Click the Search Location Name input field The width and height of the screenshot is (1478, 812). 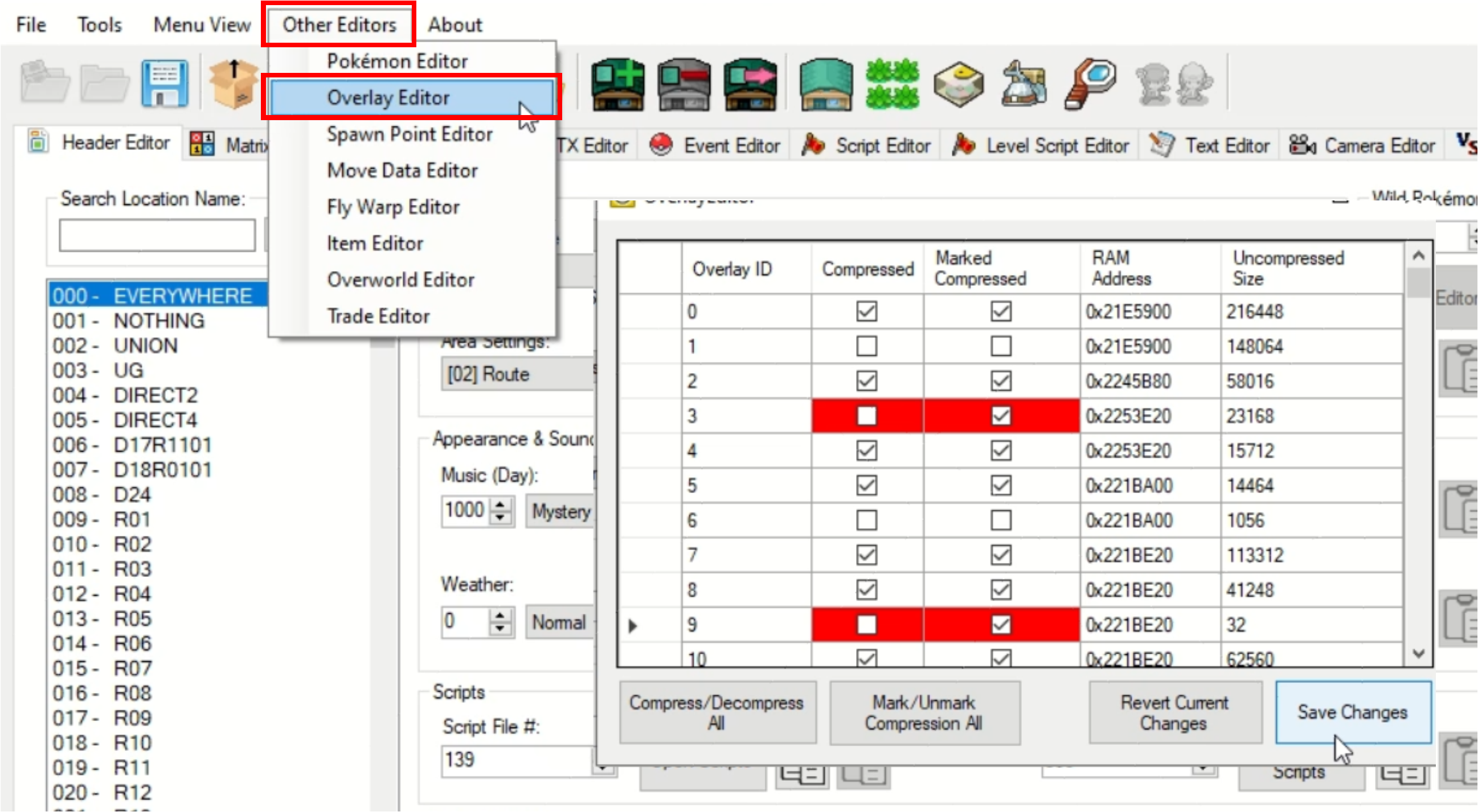coord(157,235)
